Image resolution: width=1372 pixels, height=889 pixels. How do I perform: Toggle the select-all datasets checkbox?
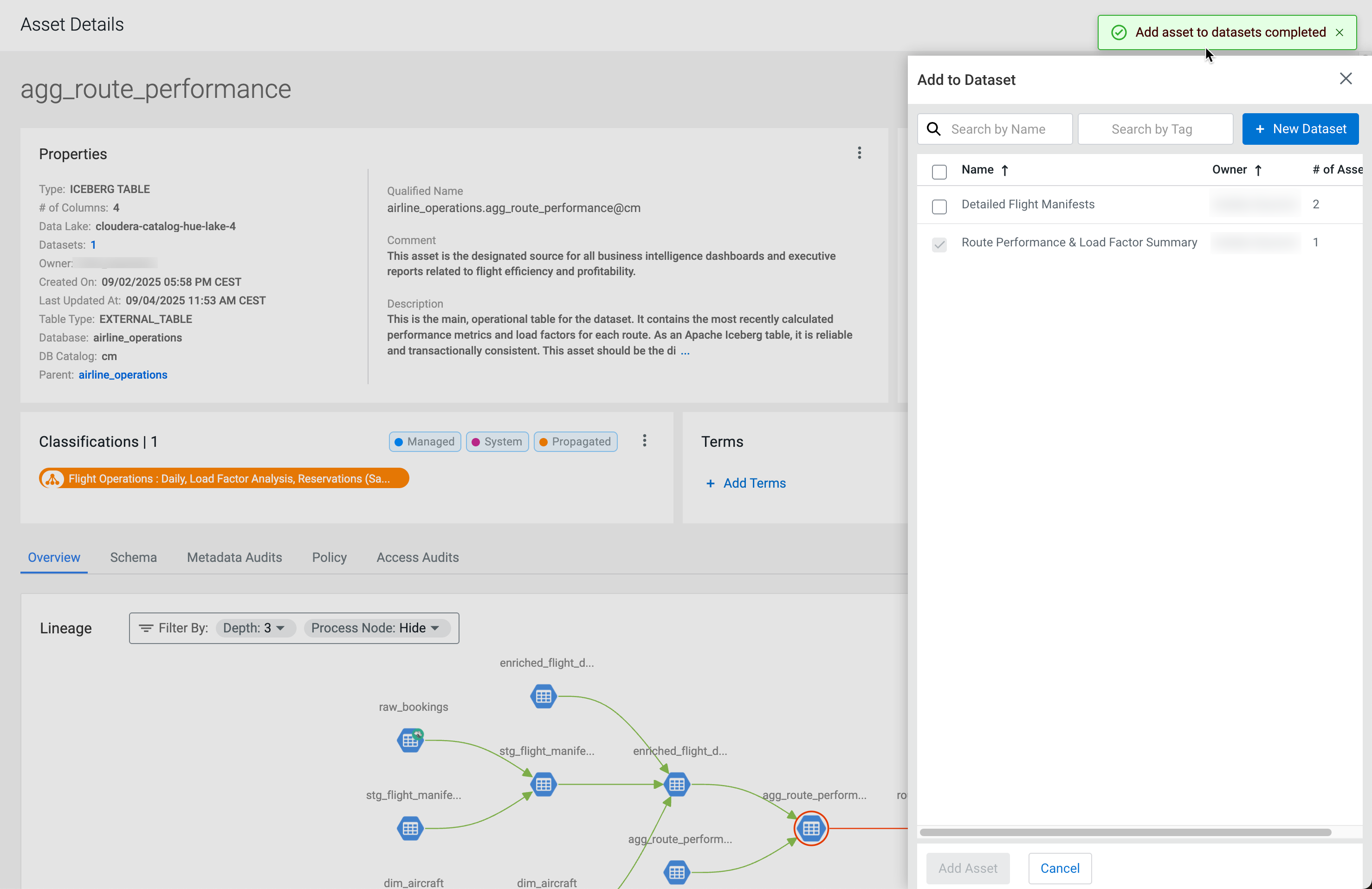[x=939, y=172]
